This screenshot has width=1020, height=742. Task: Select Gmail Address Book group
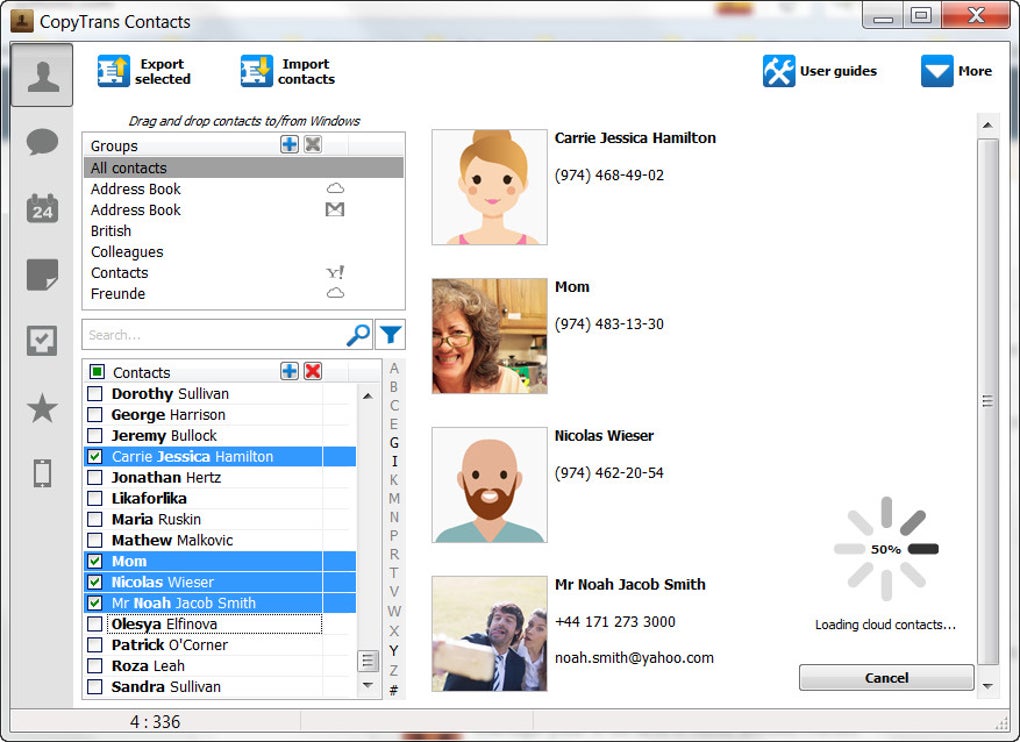(243, 209)
